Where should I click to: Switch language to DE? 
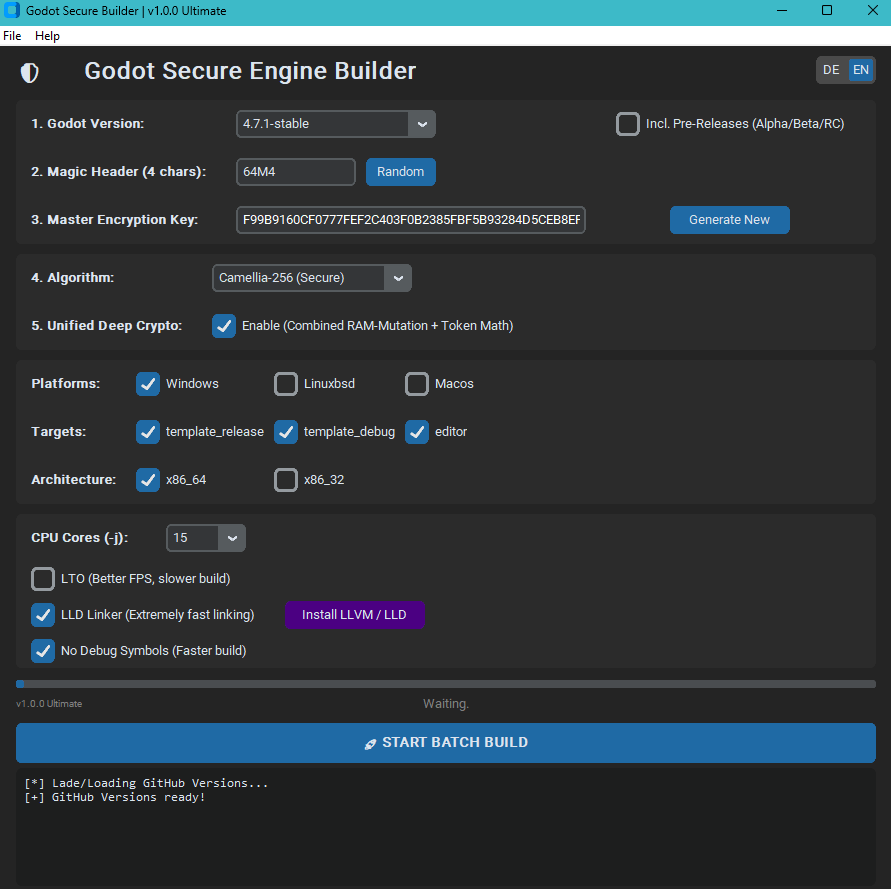[831, 70]
